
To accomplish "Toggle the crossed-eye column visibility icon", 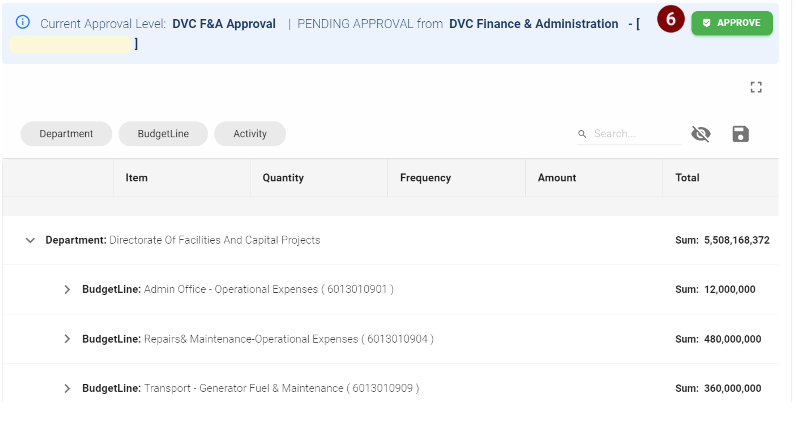I will click(x=701, y=134).
